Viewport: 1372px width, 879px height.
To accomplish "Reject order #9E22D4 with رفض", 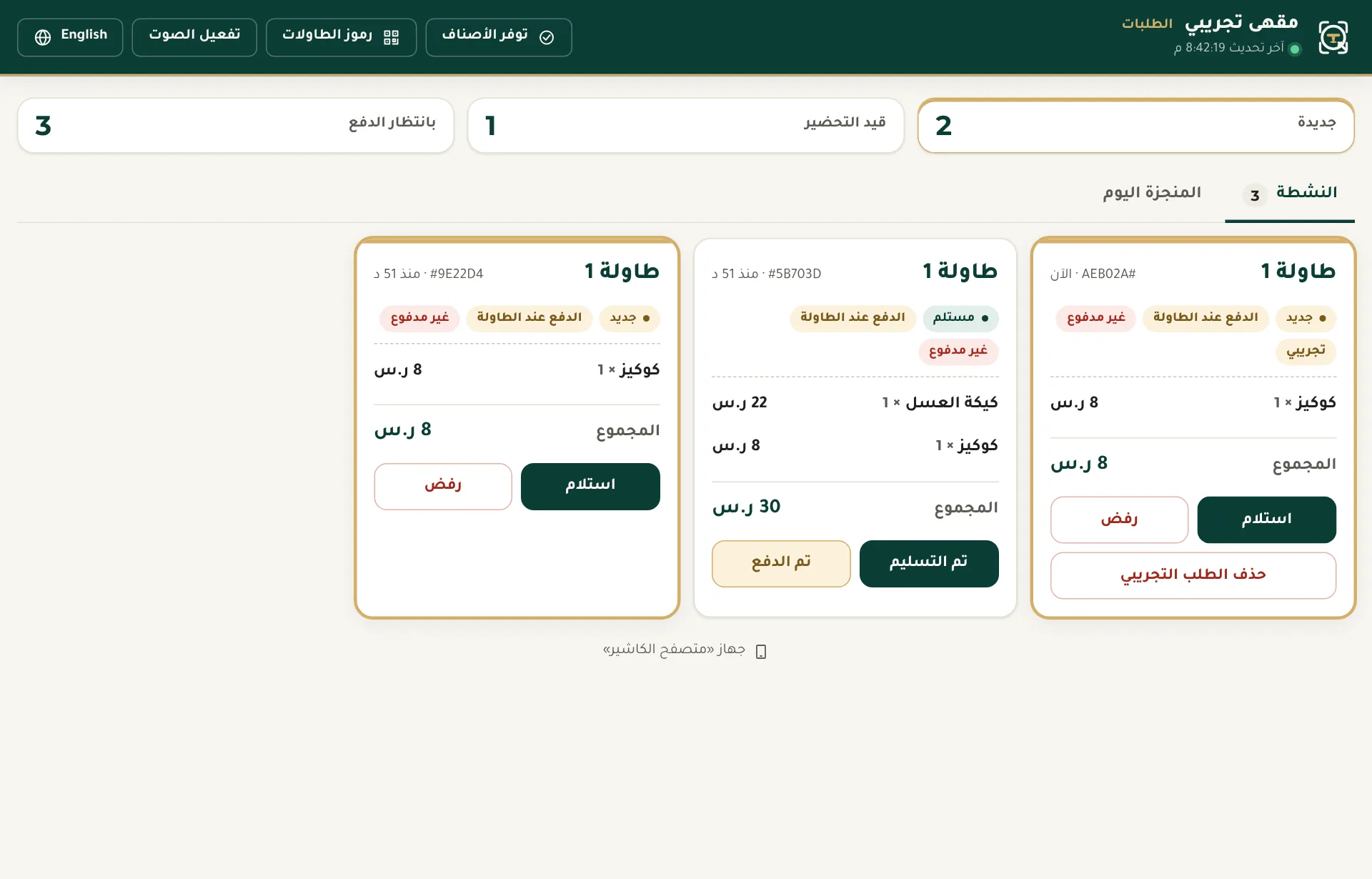I will pyautogui.click(x=443, y=487).
